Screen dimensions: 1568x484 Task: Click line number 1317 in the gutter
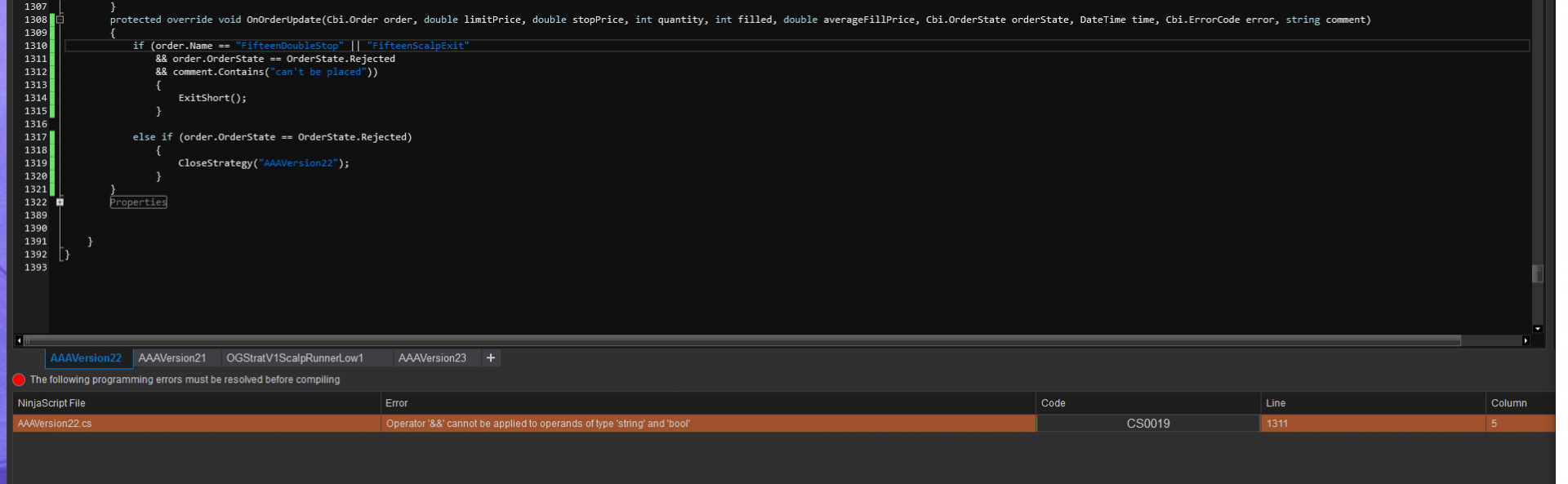coord(36,137)
